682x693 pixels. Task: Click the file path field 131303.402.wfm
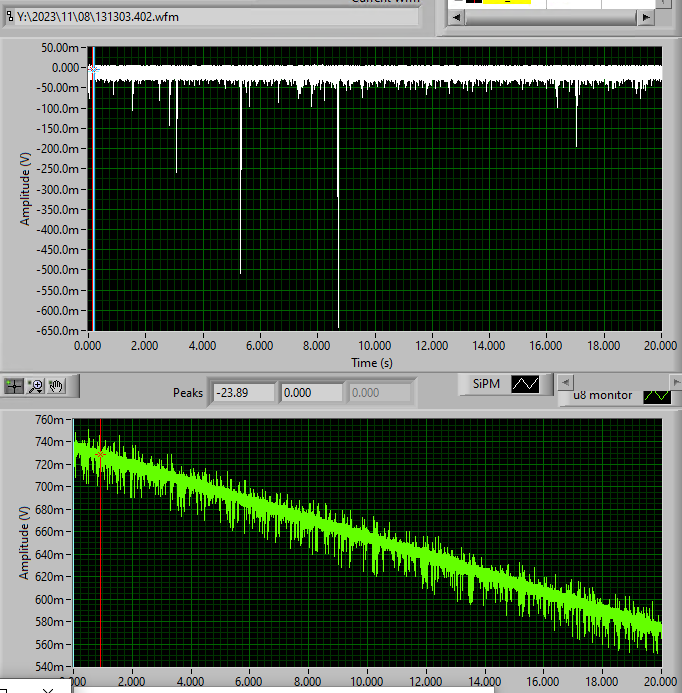[x=216, y=17]
